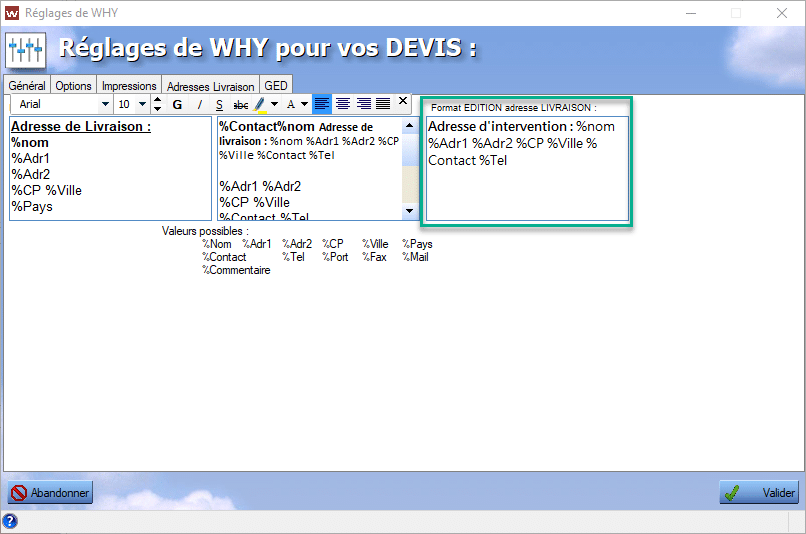Expand the font color dropdown arrow
This screenshot has height=534, width=806.
click(304, 104)
